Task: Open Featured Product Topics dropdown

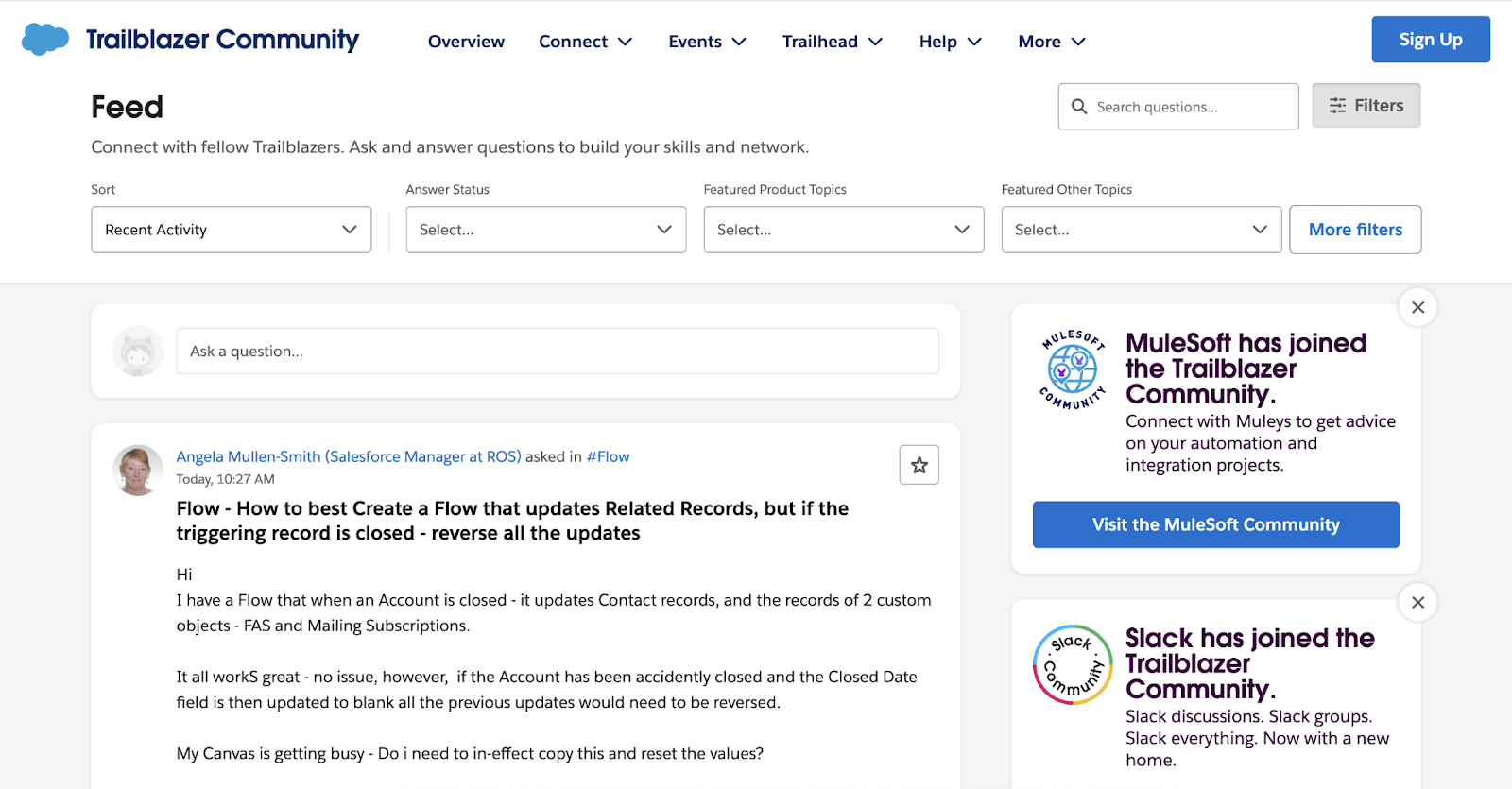Action: click(x=843, y=230)
